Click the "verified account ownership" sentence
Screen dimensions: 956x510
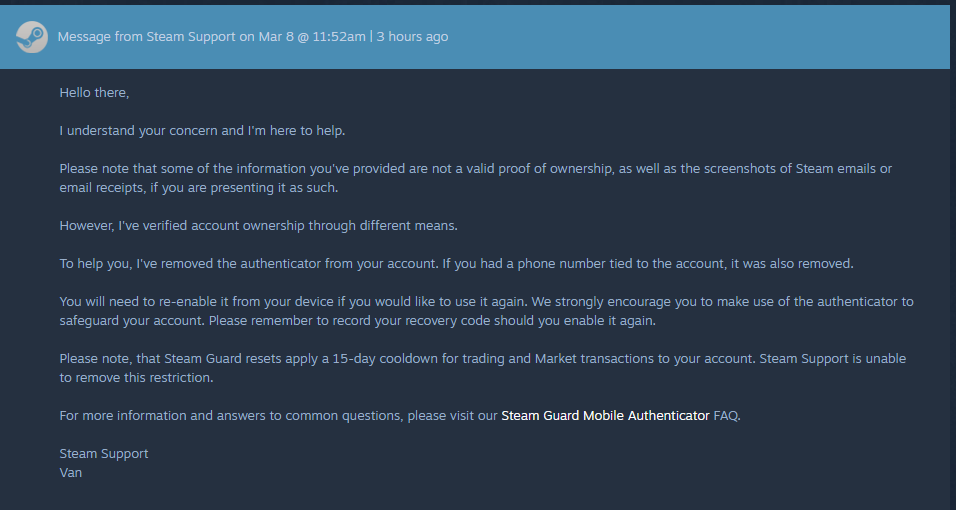coord(258,225)
